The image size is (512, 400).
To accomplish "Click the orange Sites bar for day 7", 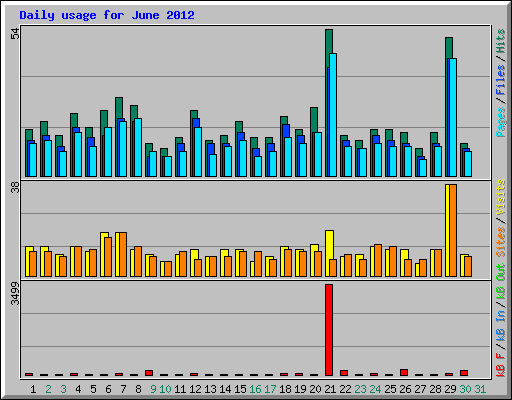I will (123, 255).
